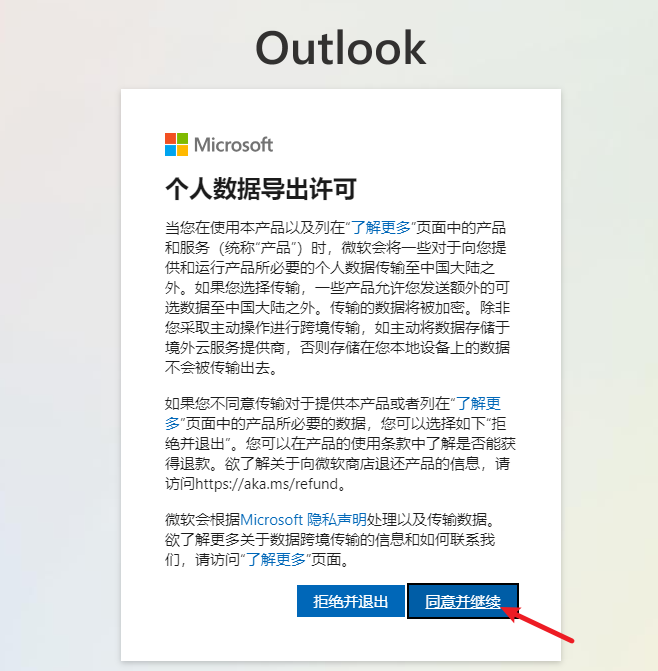Click the 个人数据导出许可 heading
Image resolution: width=658 pixels, height=671 pixels.
pos(261,189)
